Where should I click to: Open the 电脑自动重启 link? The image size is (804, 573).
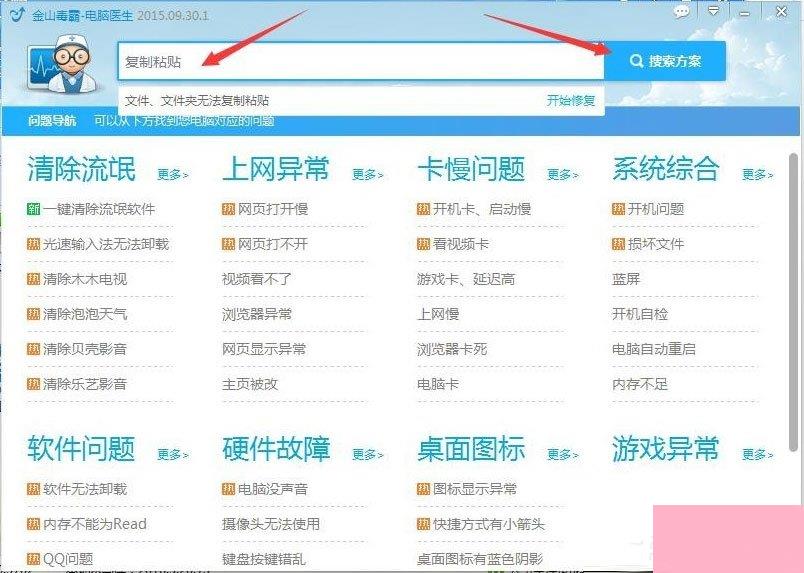[654, 349]
